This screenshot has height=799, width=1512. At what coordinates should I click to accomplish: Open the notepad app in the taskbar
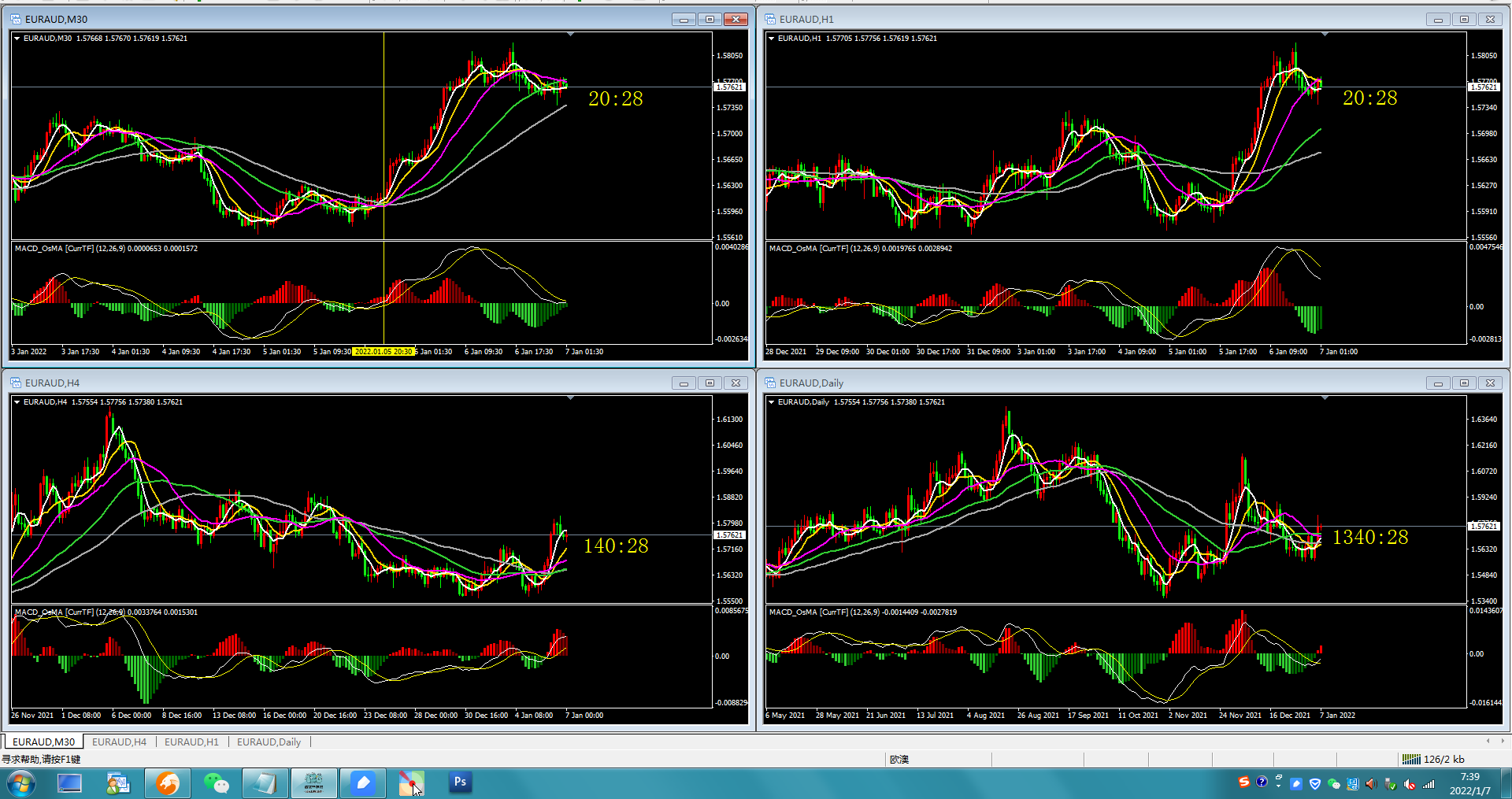click(265, 783)
